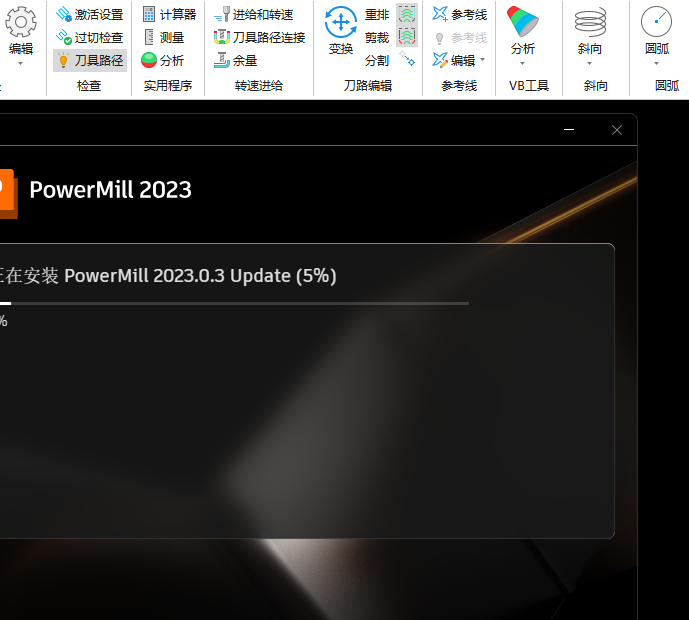The width and height of the screenshot is (689, 620).
Task: Click the 变换 transform icon
Action: tap(341, 22)
